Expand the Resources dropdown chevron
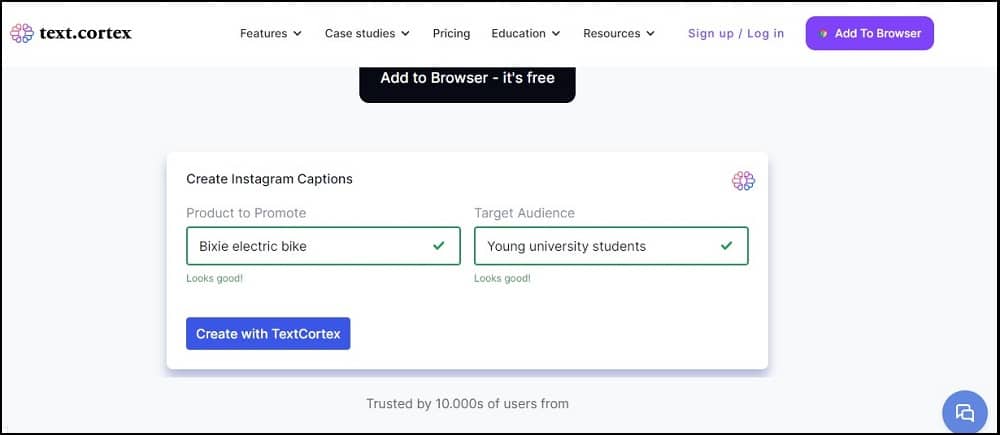 point(650,34)
